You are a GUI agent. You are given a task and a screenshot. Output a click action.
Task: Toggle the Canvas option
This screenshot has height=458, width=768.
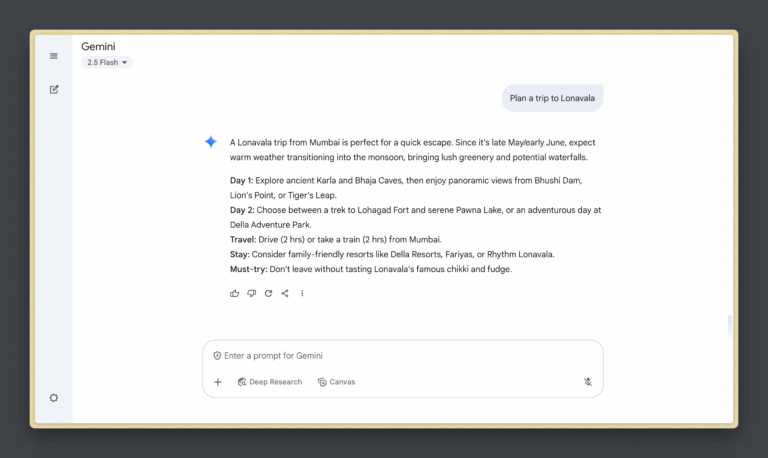tap(336, 382)
